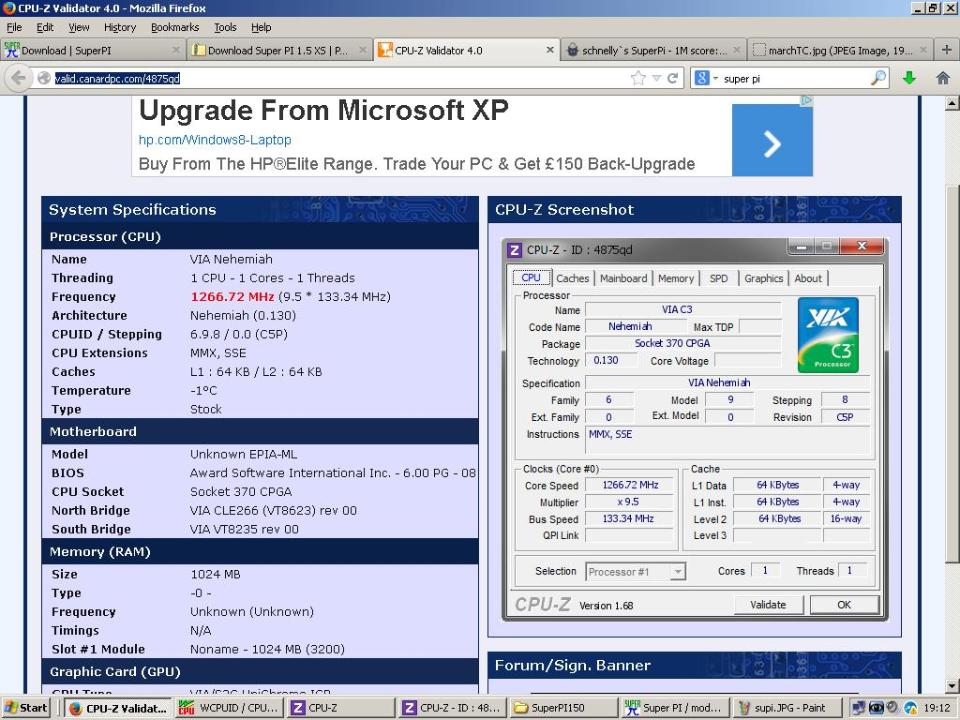
Task: Click the Firefox back arrow button
Action: point(18,78)
